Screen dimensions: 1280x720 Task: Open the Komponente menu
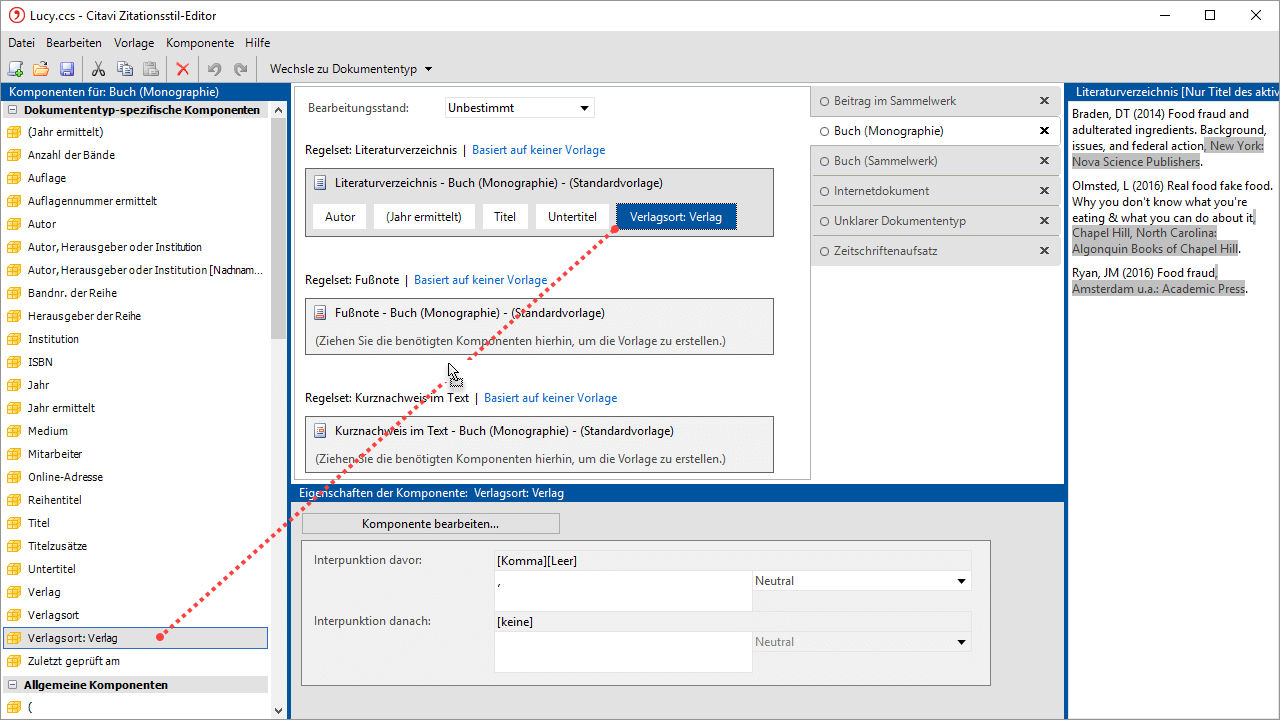pyautogui.click(x=199, y=43)
